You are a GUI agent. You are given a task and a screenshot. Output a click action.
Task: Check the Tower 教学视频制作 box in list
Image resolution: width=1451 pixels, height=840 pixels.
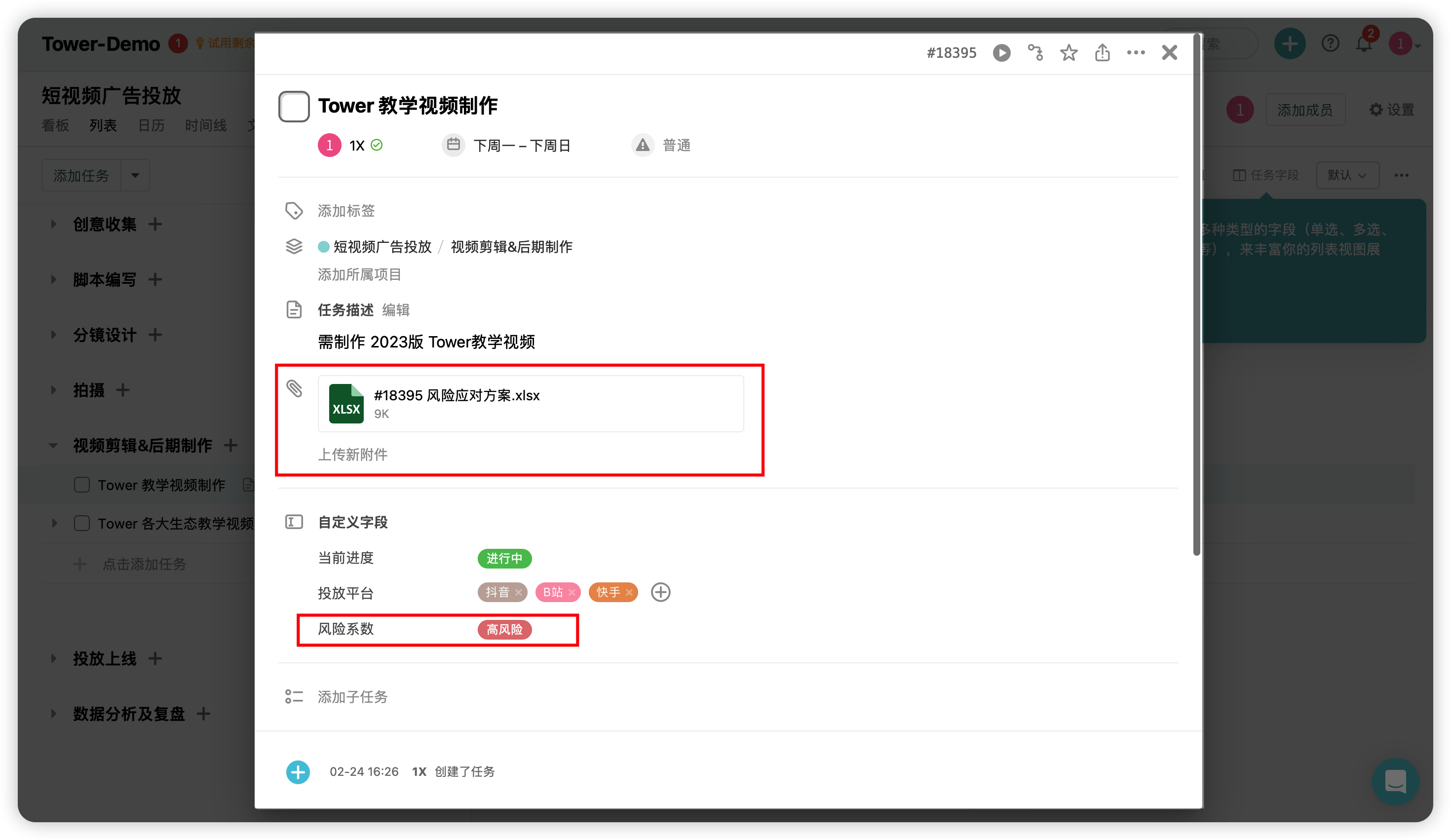point(82,485)
